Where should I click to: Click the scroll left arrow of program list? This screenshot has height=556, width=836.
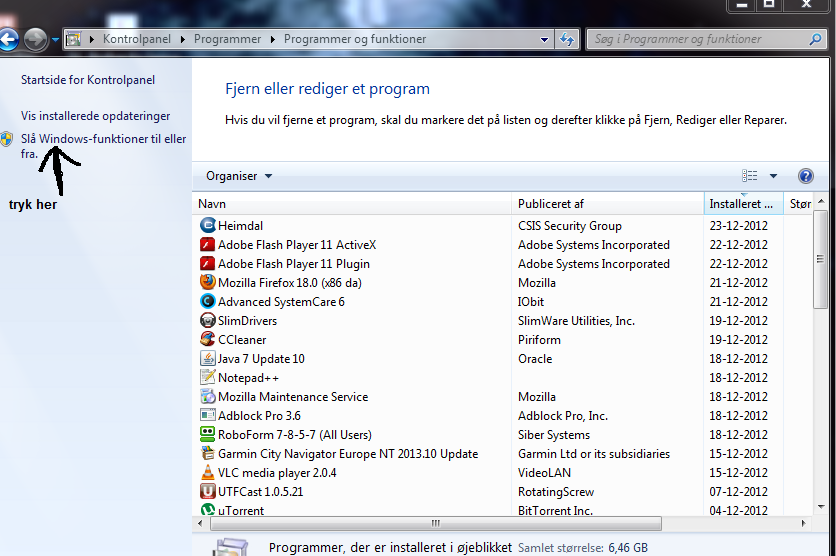click(200, 523)
